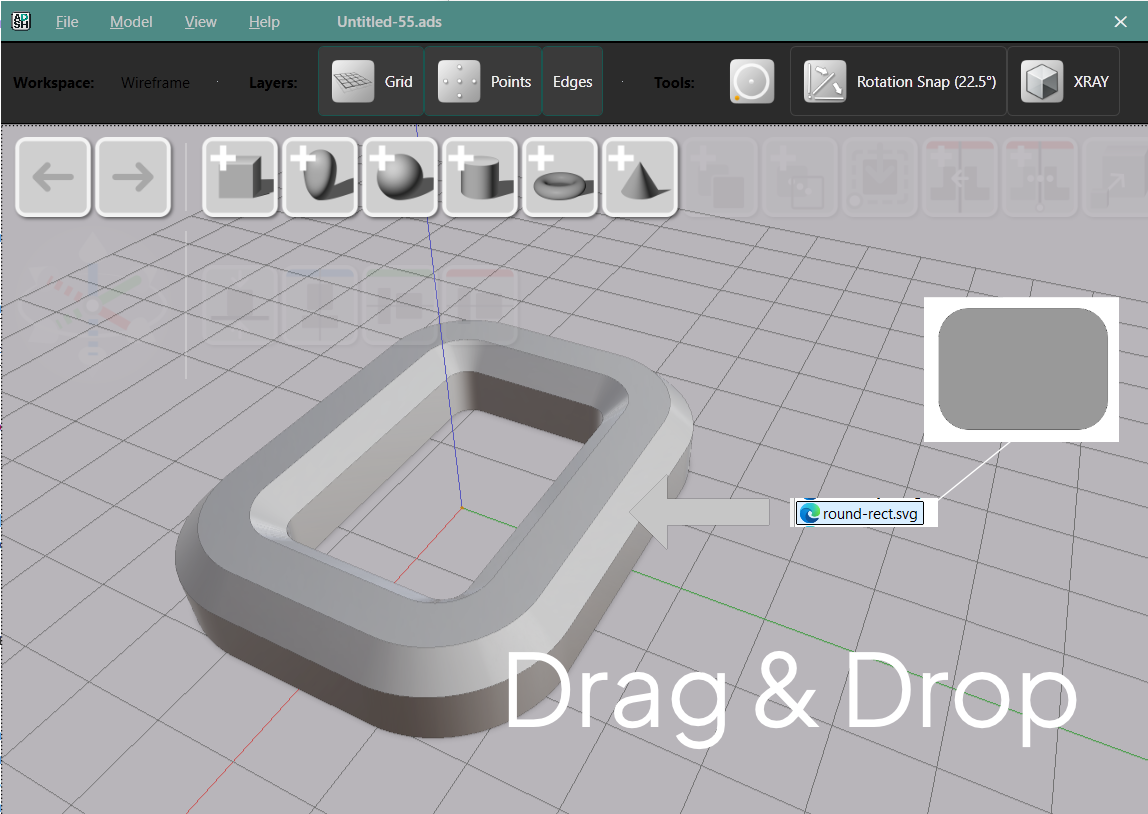Viewport: 1148px width, 814px height.
Task: Open the Model menu
Action: (130, 21)
